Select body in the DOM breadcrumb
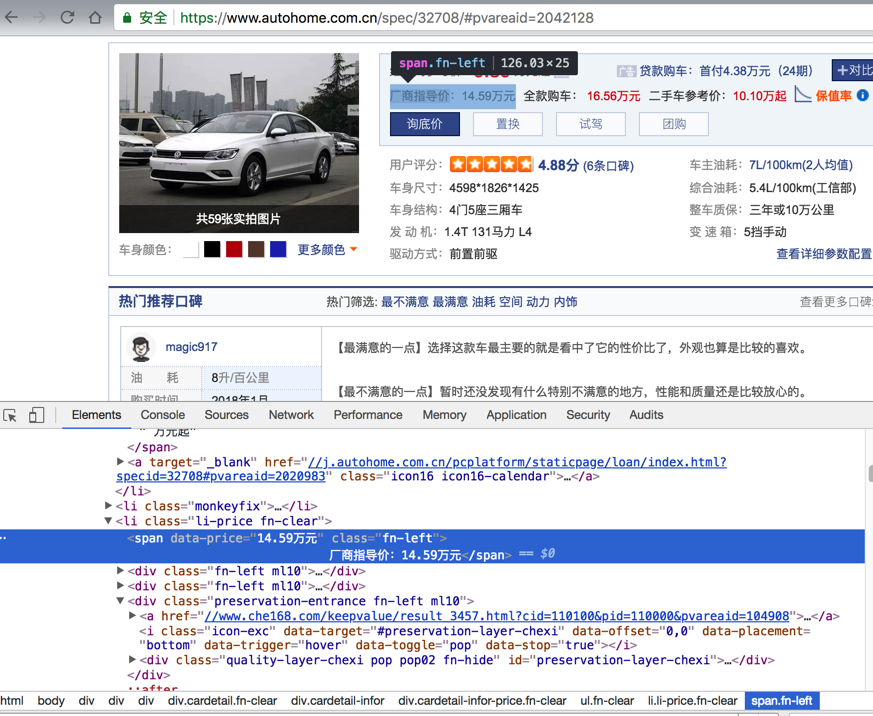Viewport: 873px width, 716px height. coord(51,701)
